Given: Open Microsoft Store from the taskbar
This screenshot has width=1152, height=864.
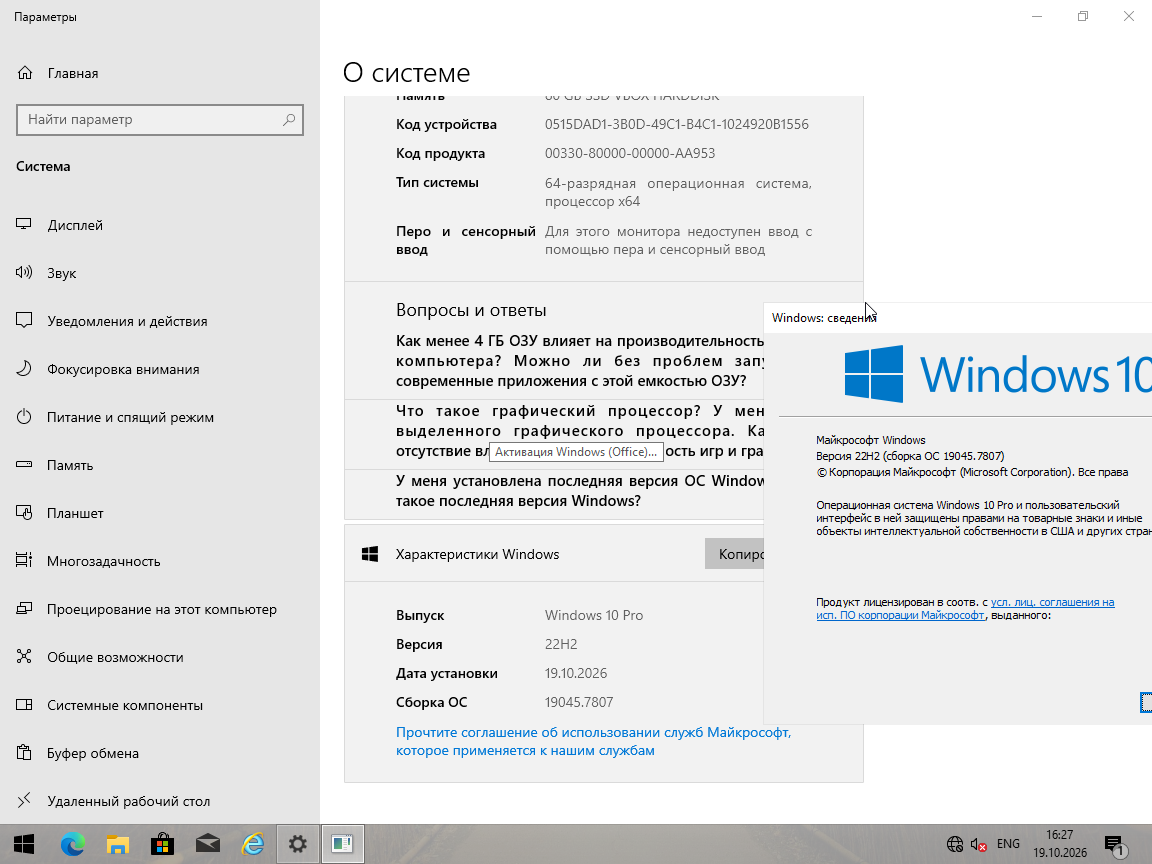Looking at the screenshot, I should (x=162, y=844).
